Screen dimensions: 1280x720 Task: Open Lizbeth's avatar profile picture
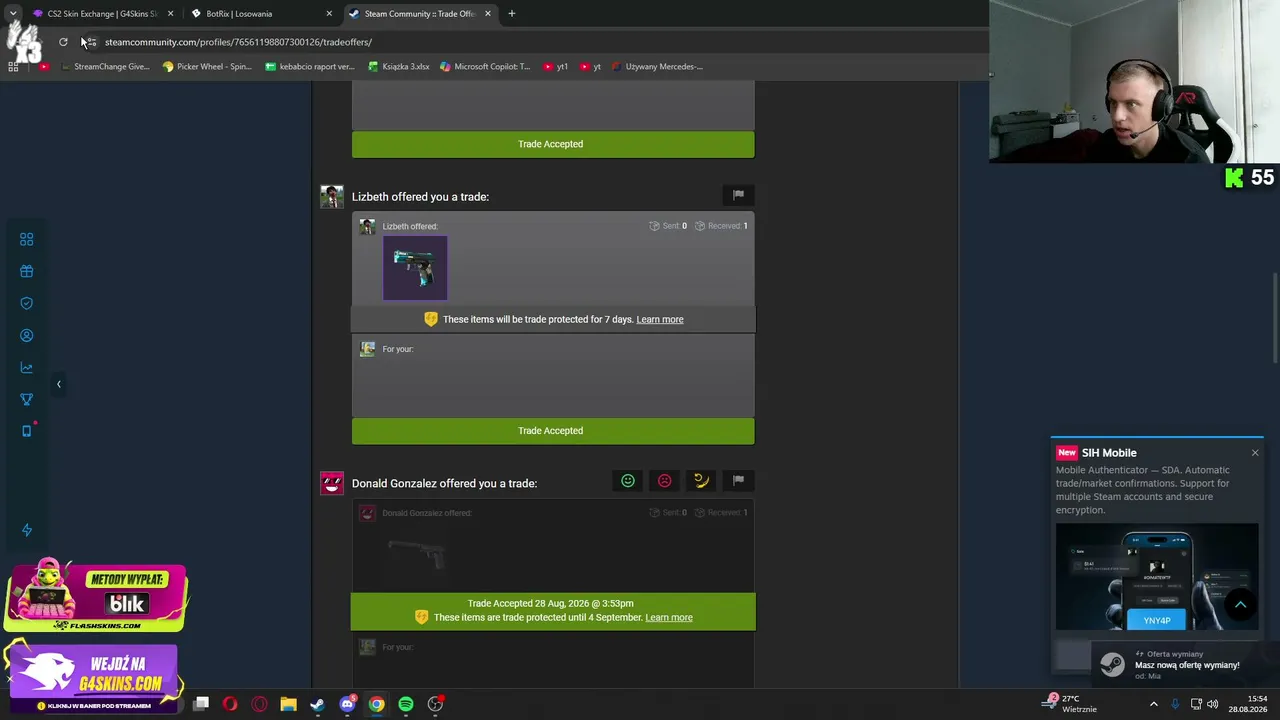tap(332, 196)
